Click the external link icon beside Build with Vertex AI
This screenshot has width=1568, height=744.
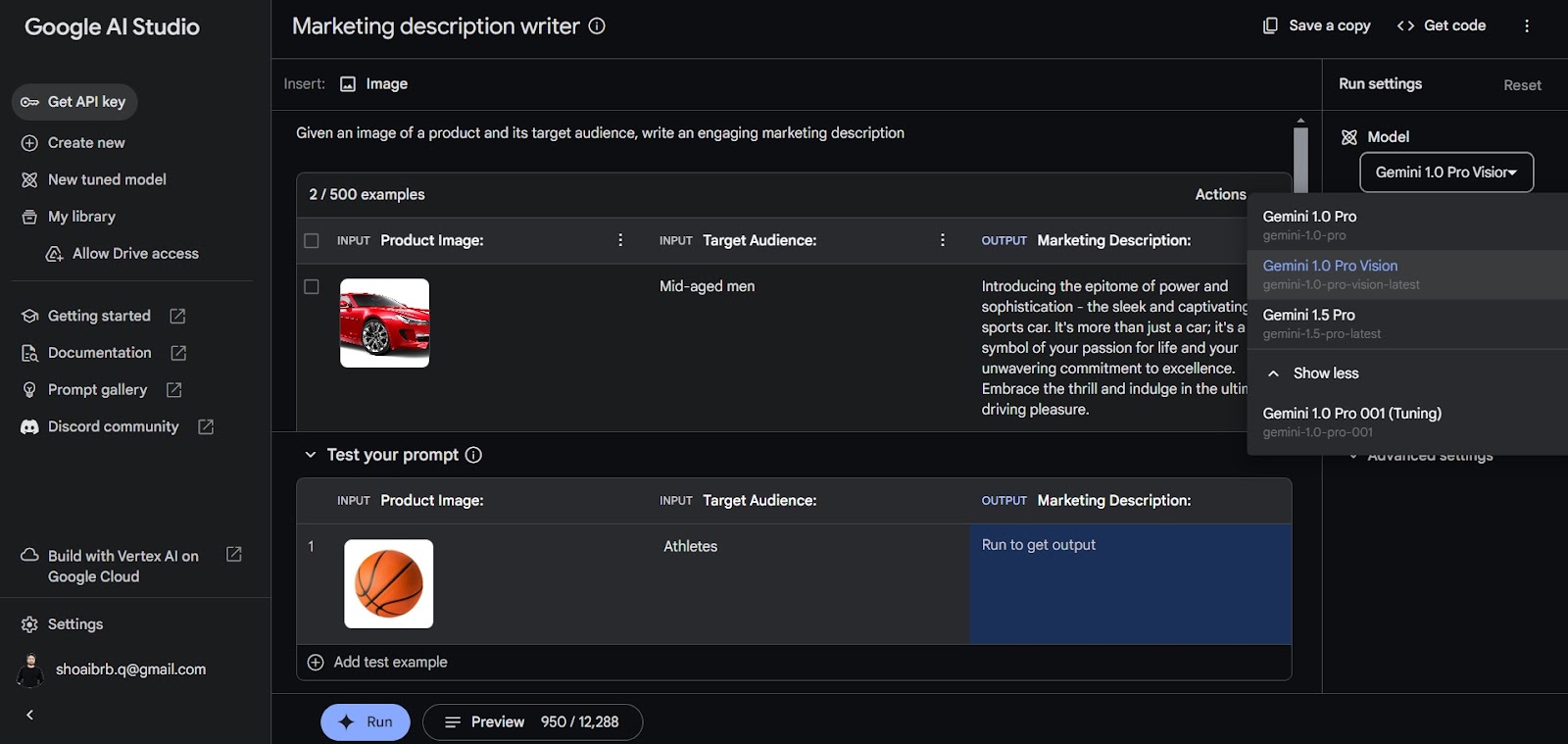[234, 555]
